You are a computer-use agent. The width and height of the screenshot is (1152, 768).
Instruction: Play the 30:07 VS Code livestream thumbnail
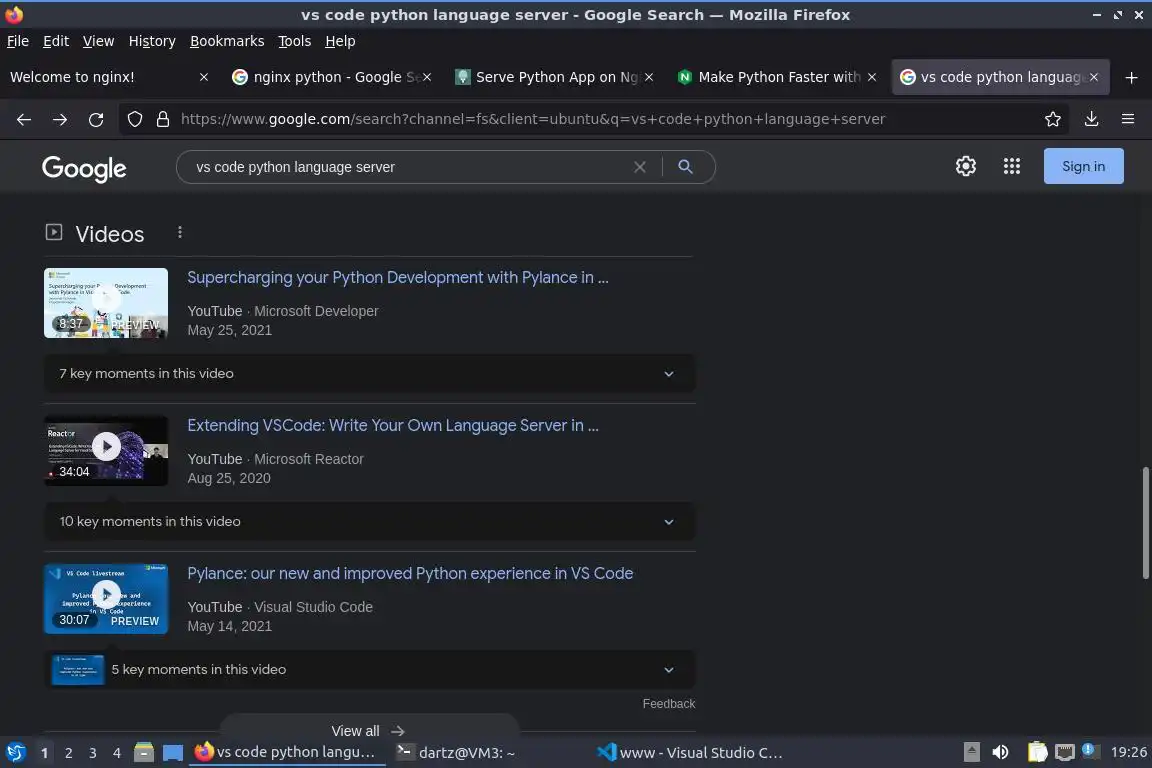(106, 599)
